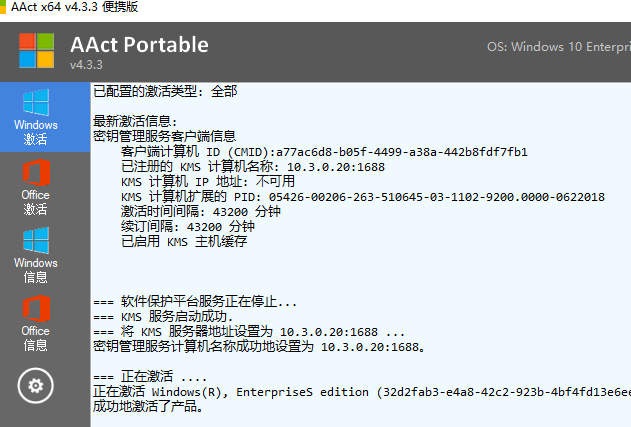The width and height of the screenshot is (631, 427).
Task: Click the 已启用 KMS 主机缓存 line
Action: (183, 242)
